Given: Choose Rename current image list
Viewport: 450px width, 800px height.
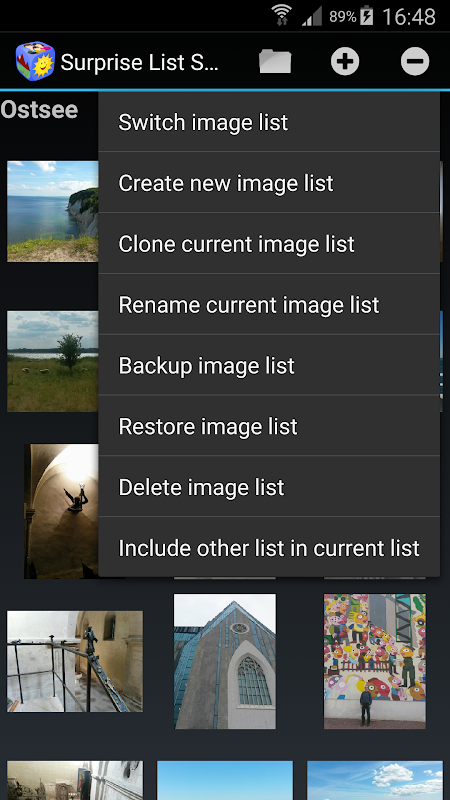Looking at the screenshot, I should coord(269,304).
